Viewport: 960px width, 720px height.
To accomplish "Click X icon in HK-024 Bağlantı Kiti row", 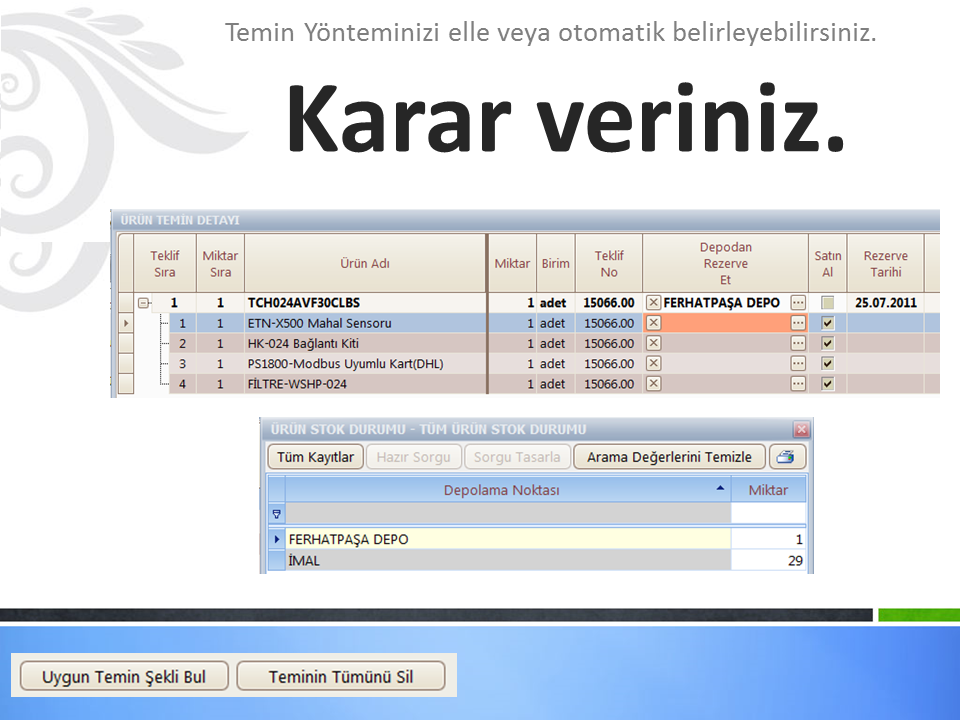I will (x=653, y=343).
